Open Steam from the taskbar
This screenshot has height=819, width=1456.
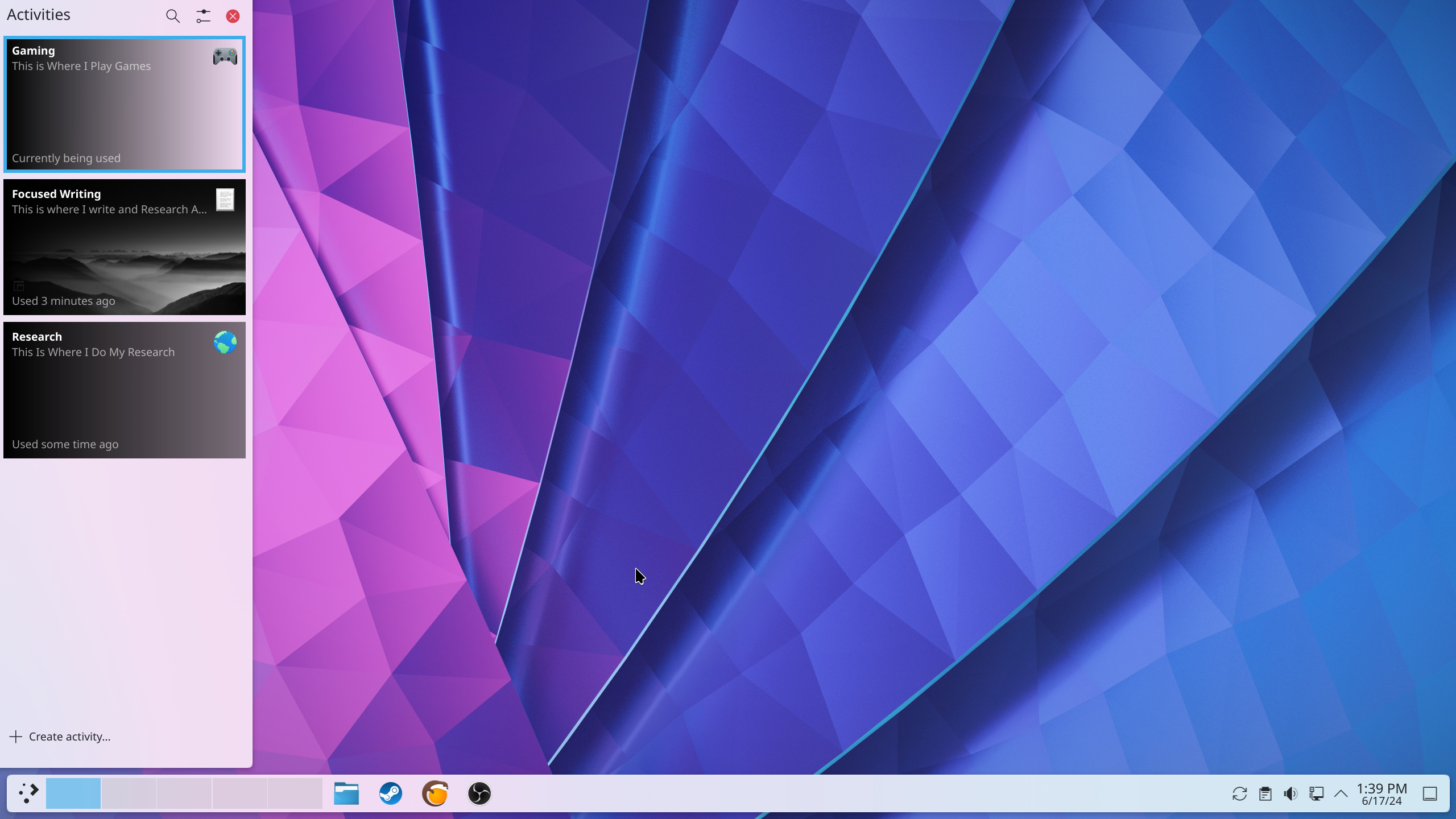tap(390, 793)
